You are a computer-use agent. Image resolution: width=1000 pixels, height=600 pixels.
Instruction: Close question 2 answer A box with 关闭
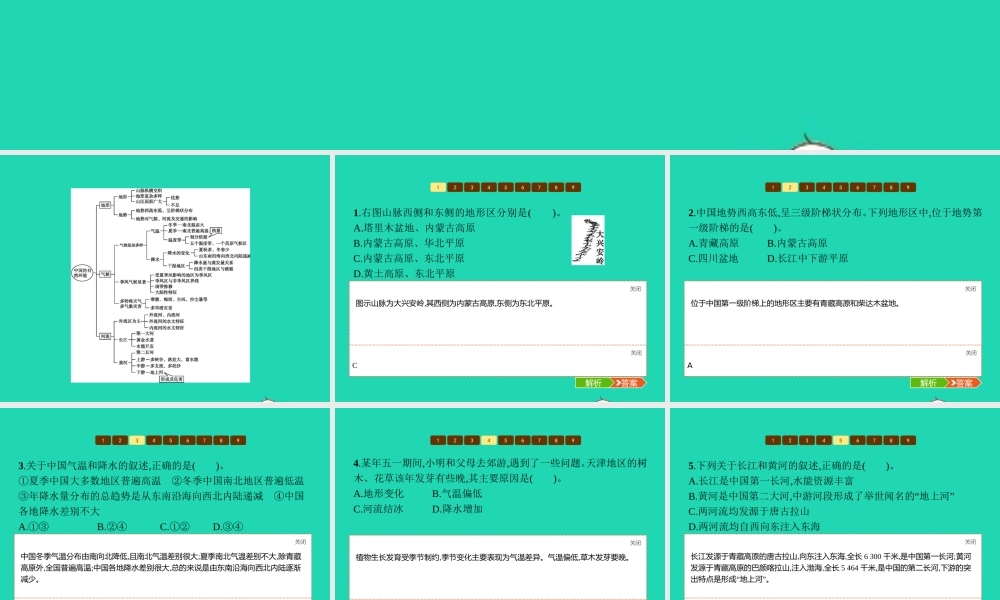[x=971, y=353]
